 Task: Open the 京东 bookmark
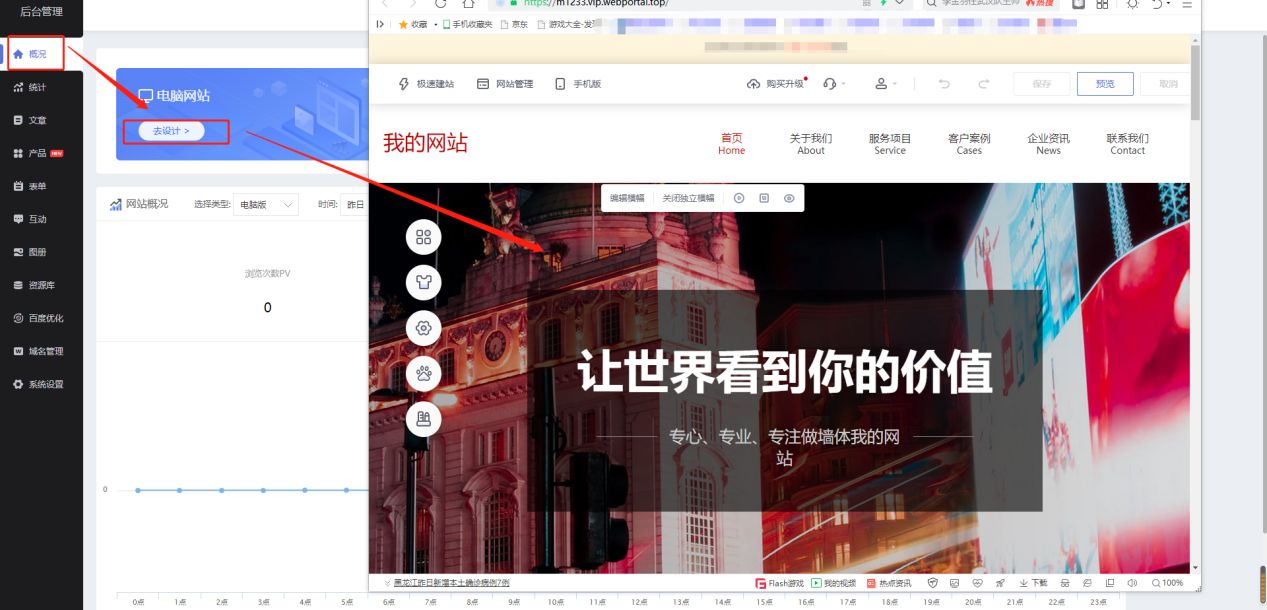click(514, 24)
